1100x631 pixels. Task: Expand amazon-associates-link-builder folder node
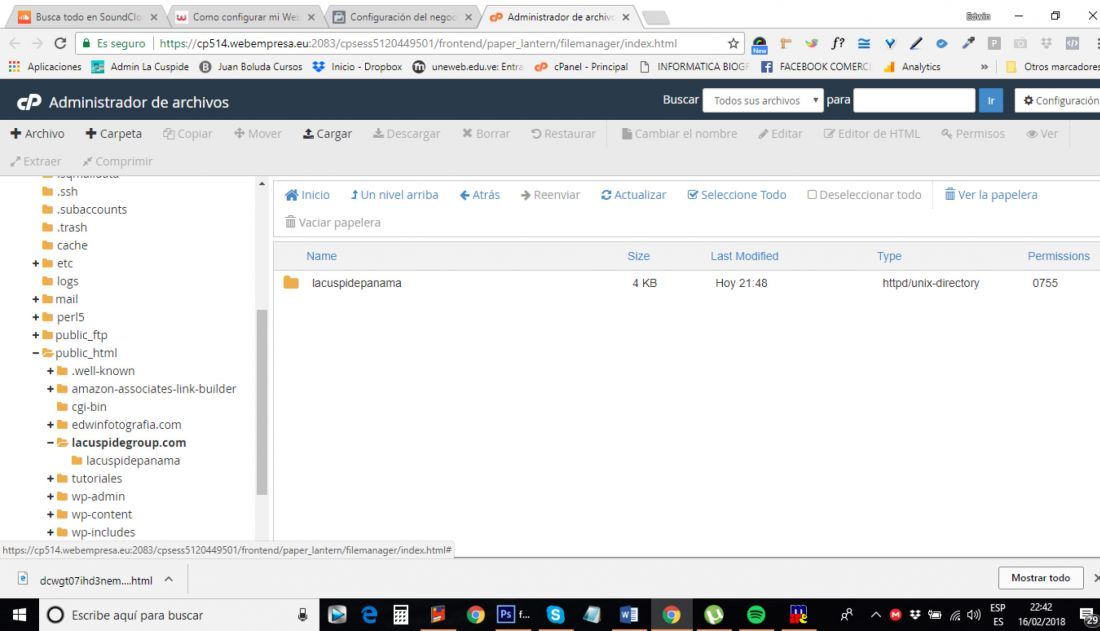pos(51,389)
